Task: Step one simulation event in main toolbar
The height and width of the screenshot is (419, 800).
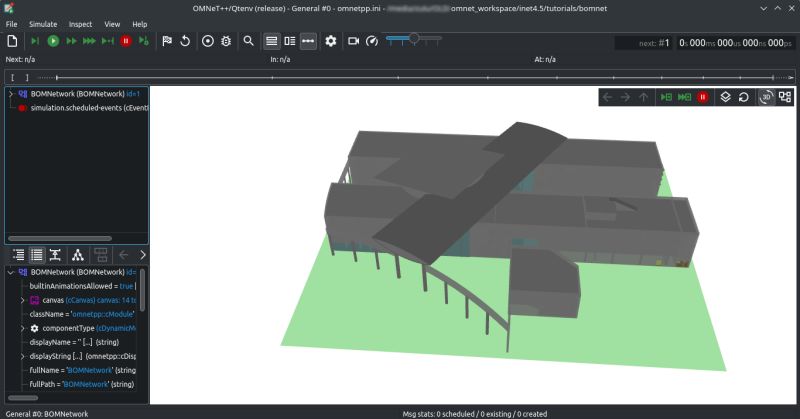Action: 35,41
